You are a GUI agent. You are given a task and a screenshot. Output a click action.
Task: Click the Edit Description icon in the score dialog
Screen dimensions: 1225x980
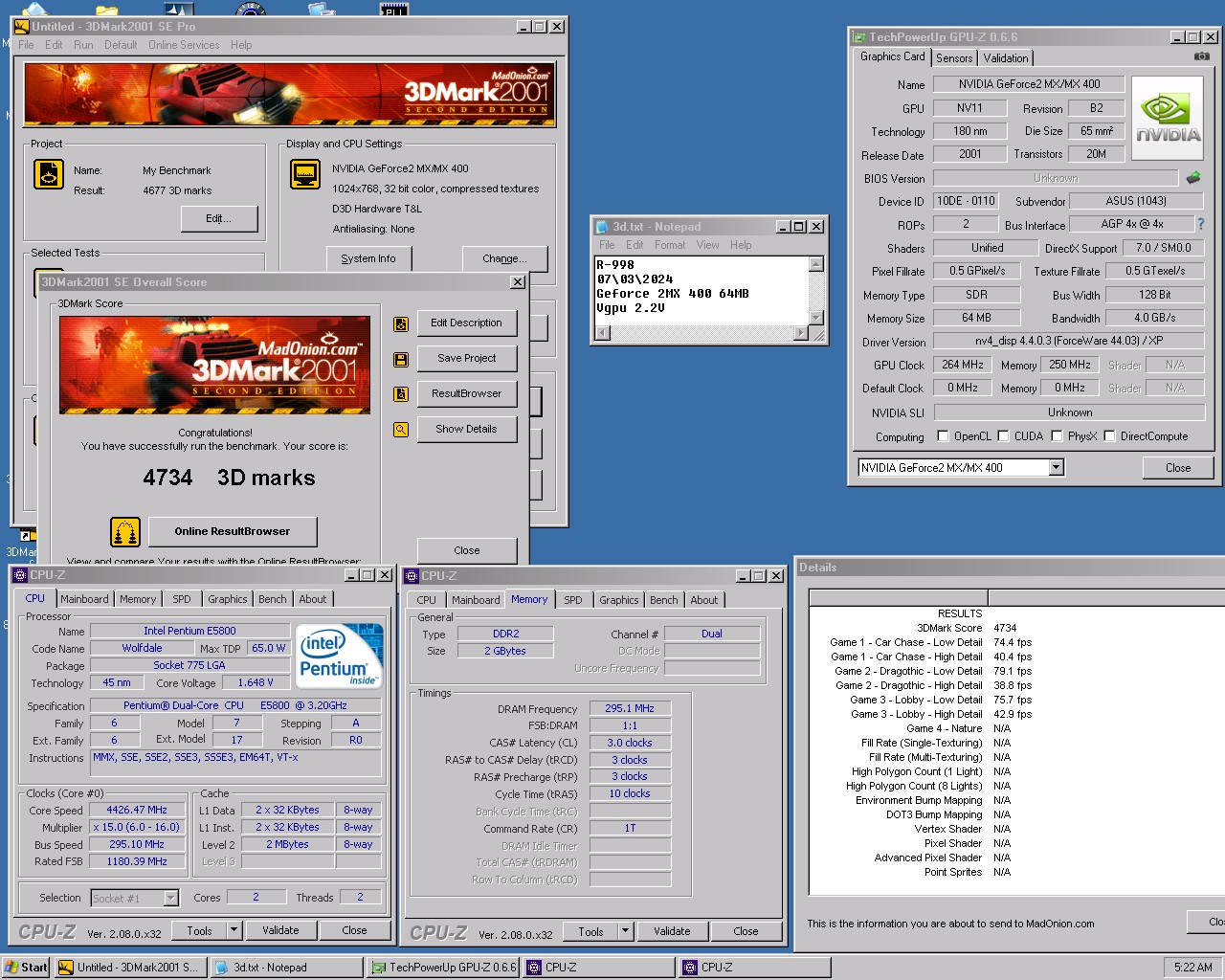click(x=401, y=323)
